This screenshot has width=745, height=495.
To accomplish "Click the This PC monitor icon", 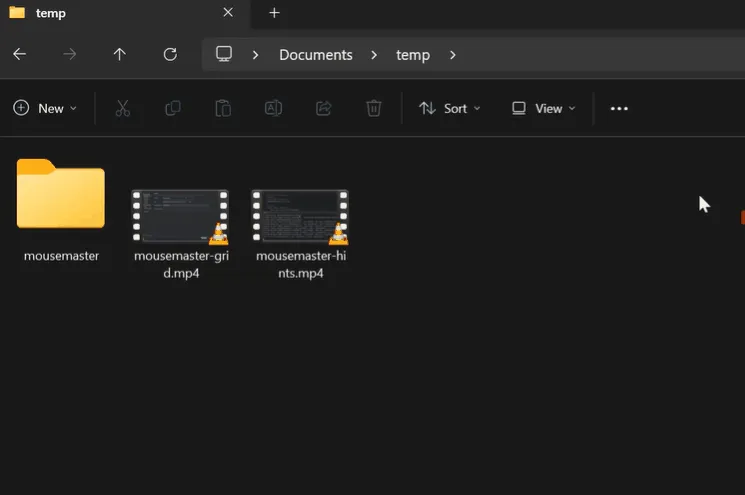I will tap(224, 54).
